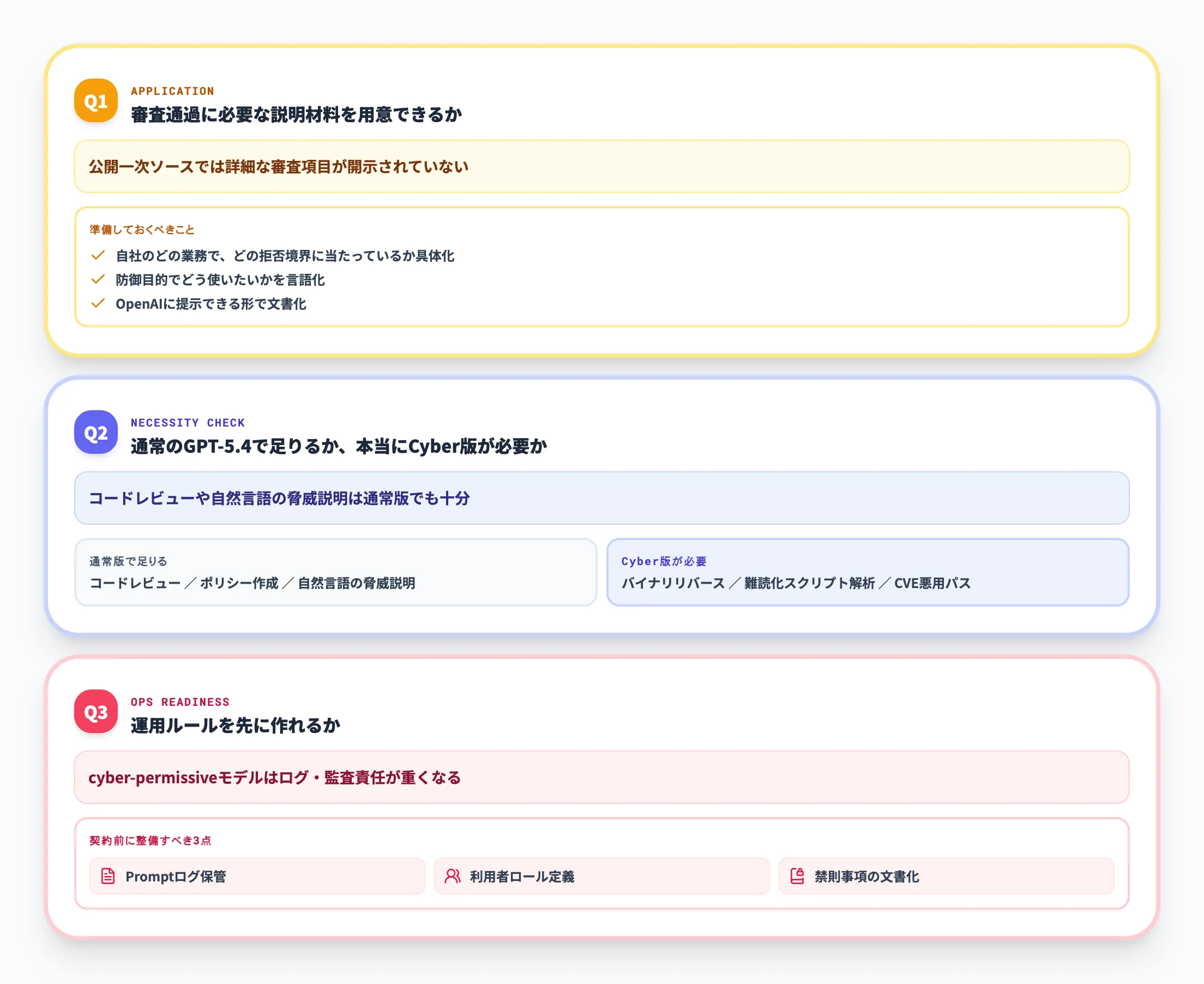The width and height of the screenshot is (1204, 984).
Task: Toggle the 防御目的でどう使いたいかを言語化 checklist entry
Action: pos(220,280)
